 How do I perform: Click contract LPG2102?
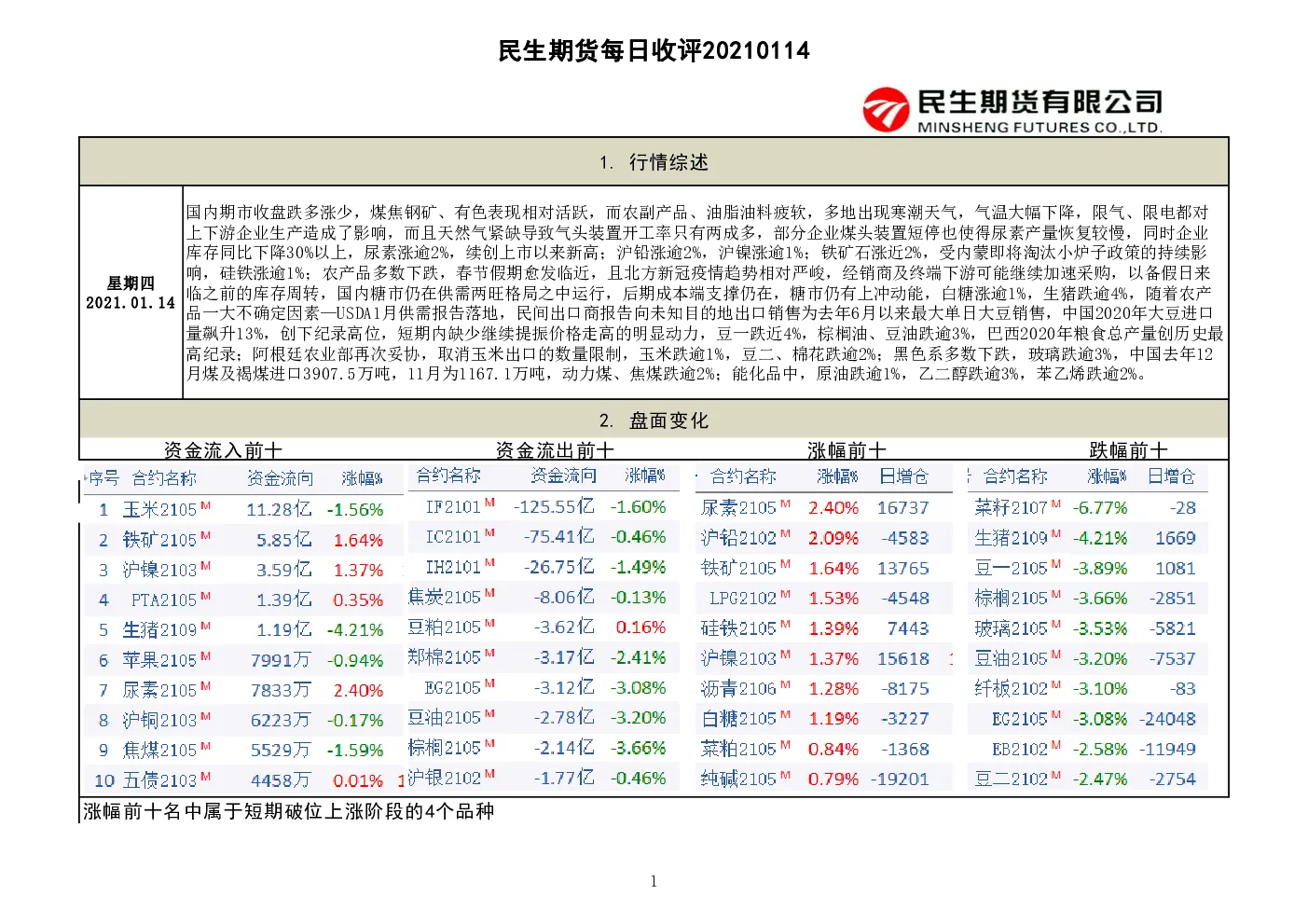click(743, 599)
